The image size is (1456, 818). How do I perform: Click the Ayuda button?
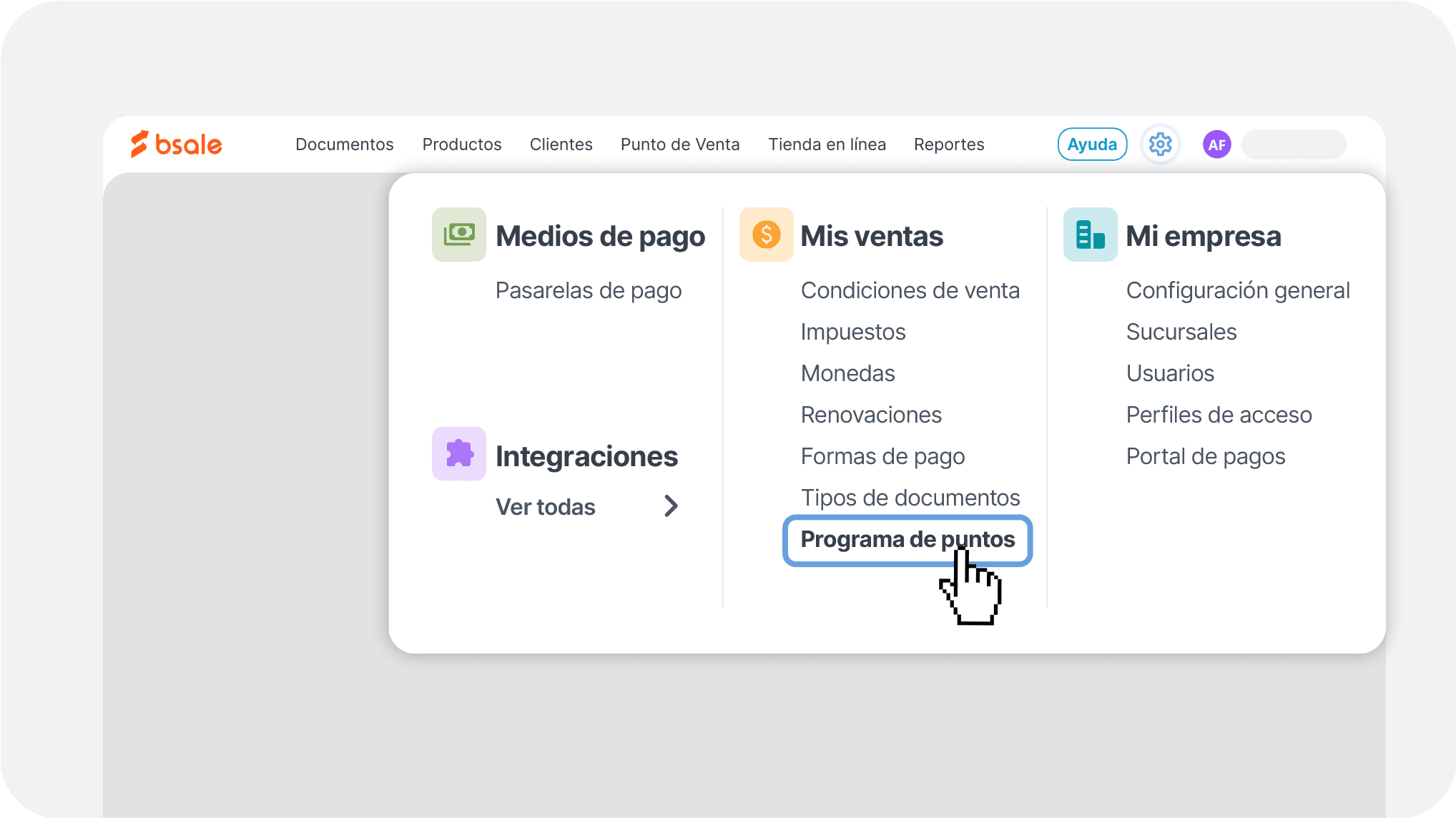[x=1092, y=144]
